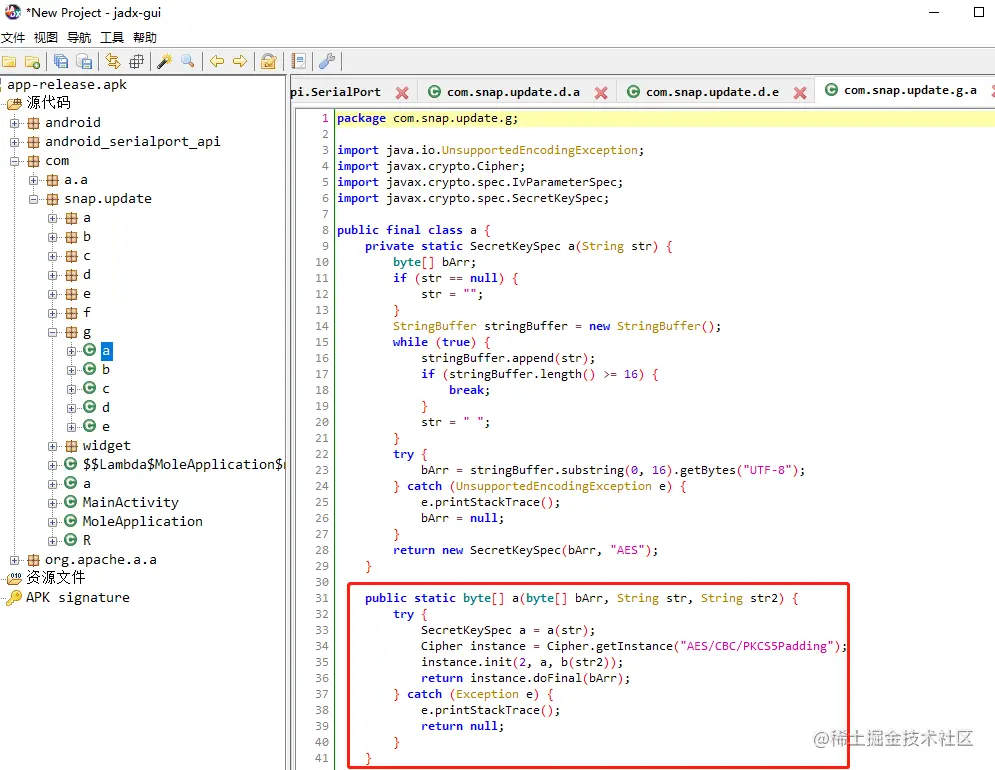Open the MoleApplication class
Screen dimensions: 995x770
142,522
